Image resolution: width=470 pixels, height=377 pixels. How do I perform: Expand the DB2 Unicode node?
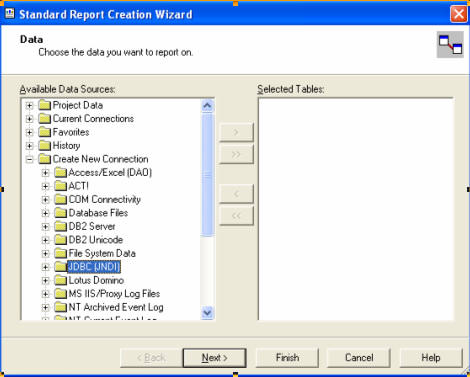(x=45, y=240)
